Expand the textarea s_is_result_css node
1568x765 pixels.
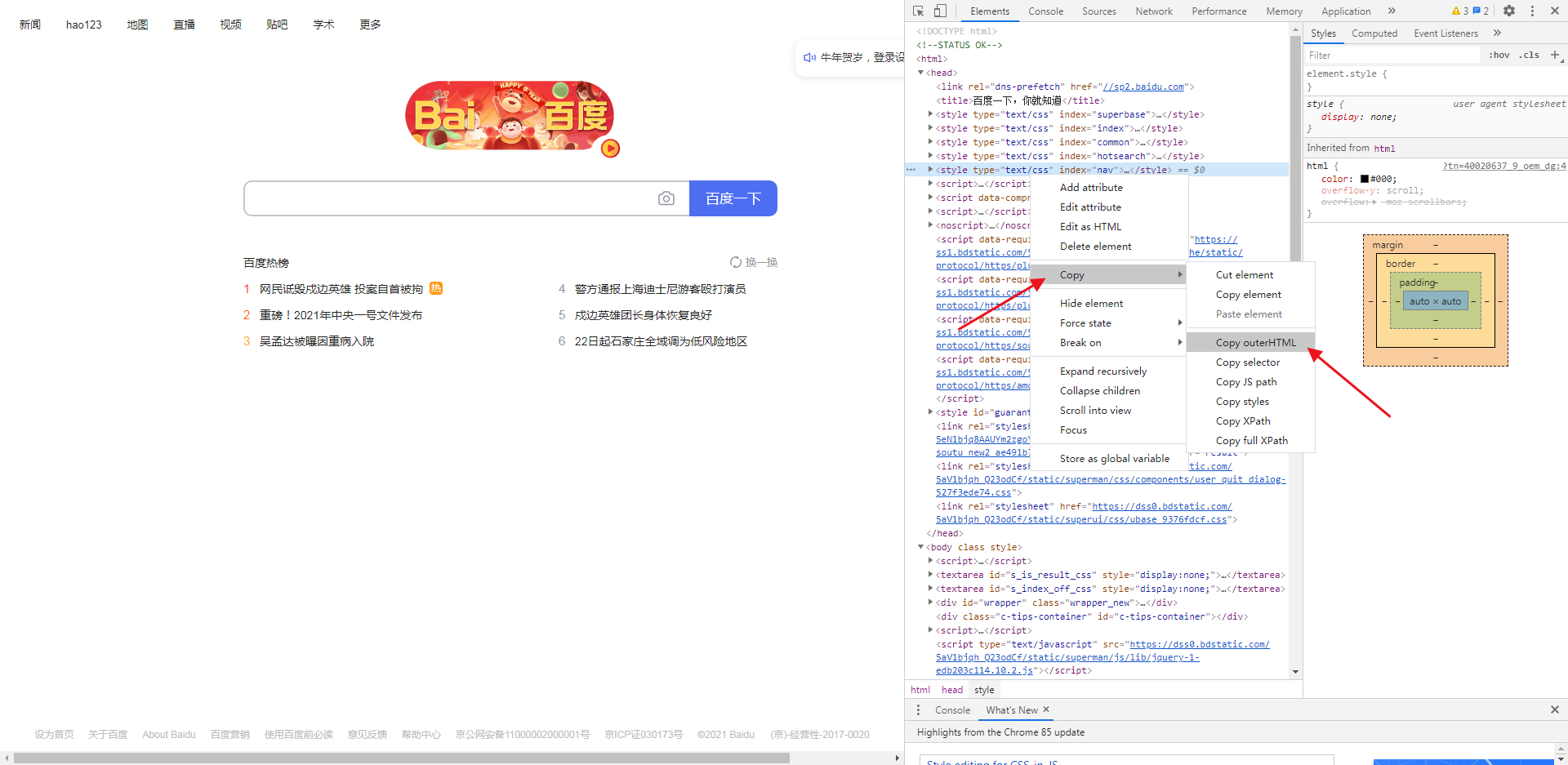tap(930, 575)
